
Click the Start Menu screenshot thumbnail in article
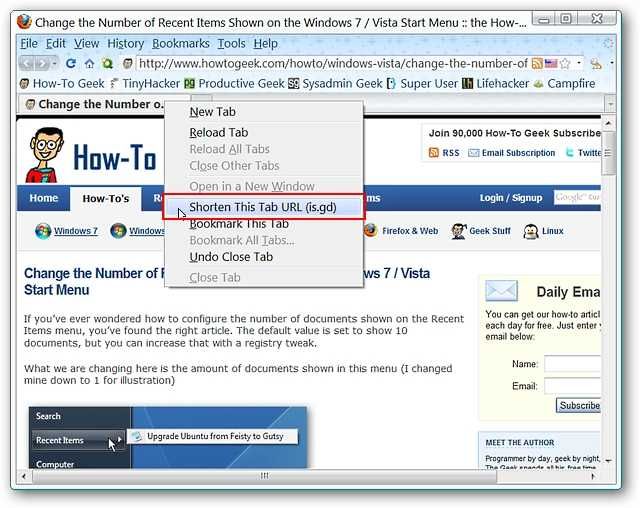point(168,437)
